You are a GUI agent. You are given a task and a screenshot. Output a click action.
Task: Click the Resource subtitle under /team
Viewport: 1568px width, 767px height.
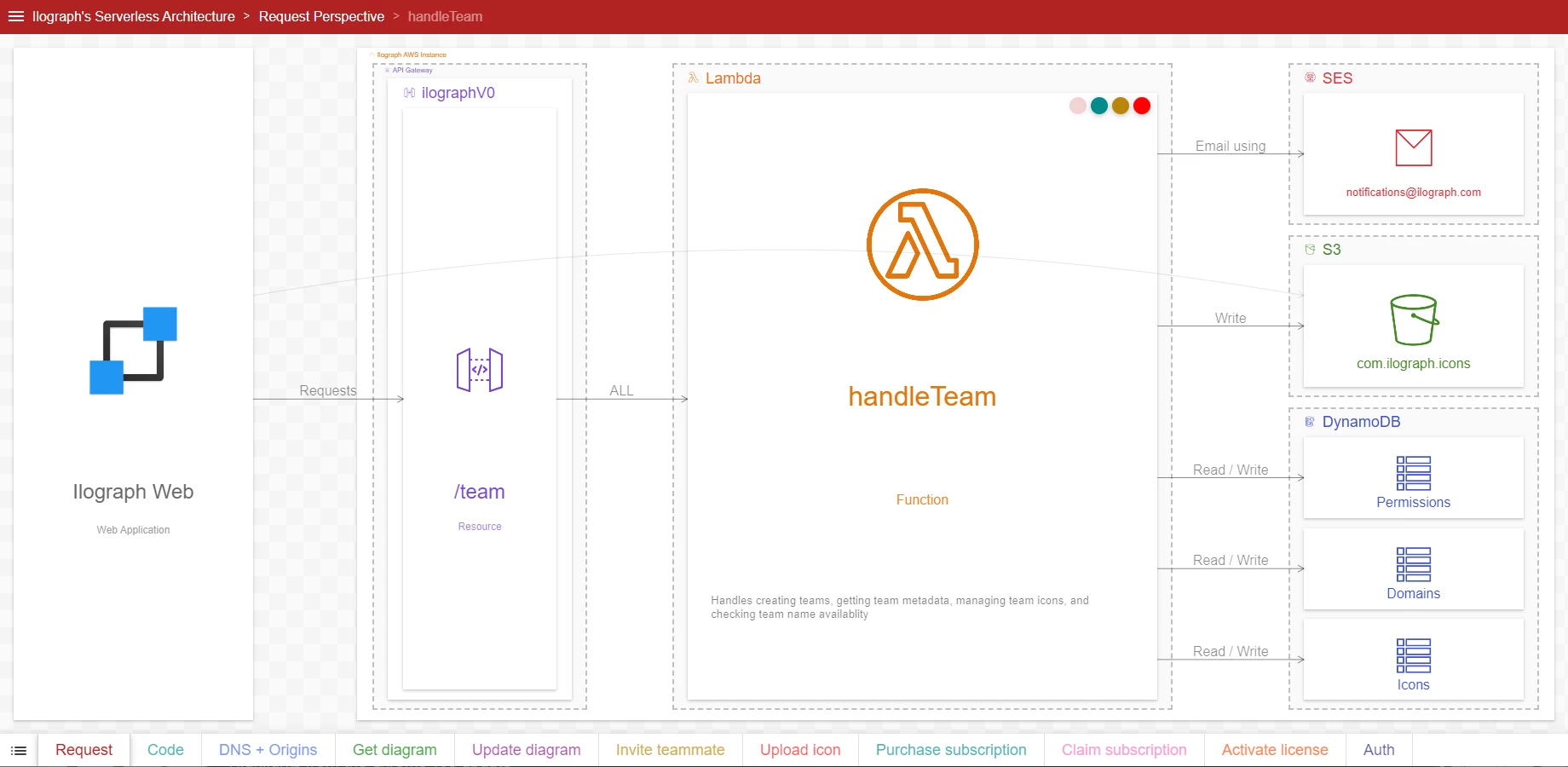click(x=480, y=527)
